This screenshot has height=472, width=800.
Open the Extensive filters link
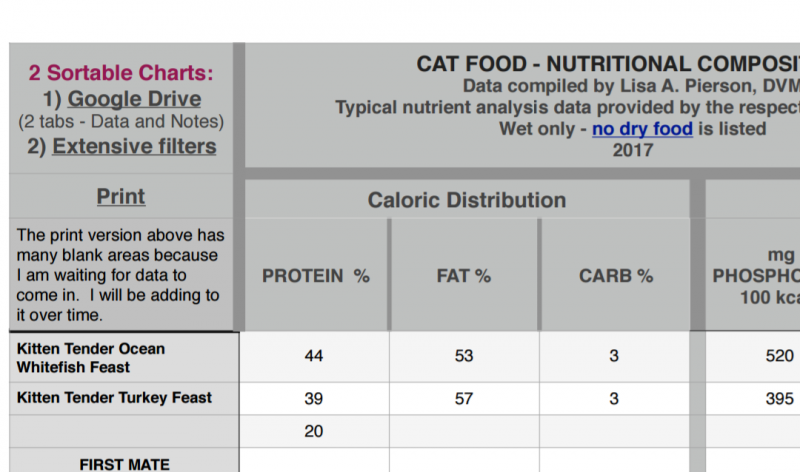134,146
